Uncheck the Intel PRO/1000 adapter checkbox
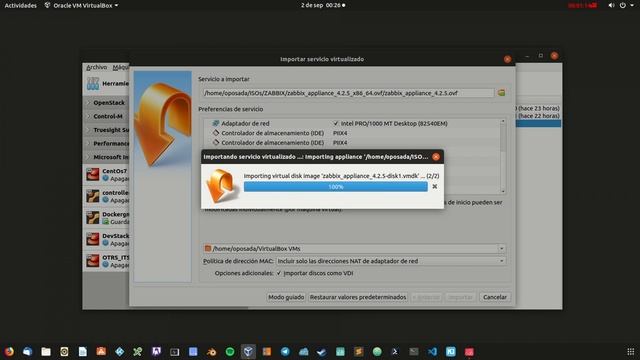Screen dimensions: 640x360 tap(336, 123)
